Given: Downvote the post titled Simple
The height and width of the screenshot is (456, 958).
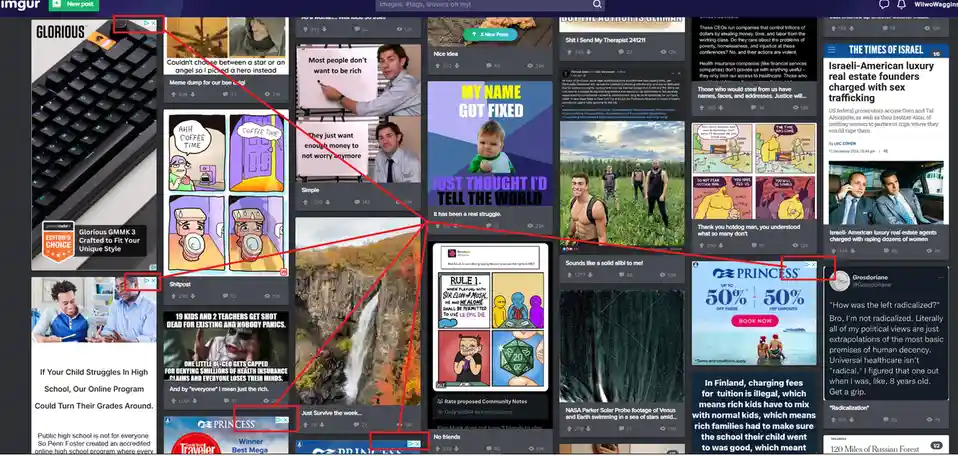Looking at the screenshot, I should coord(327,202).
